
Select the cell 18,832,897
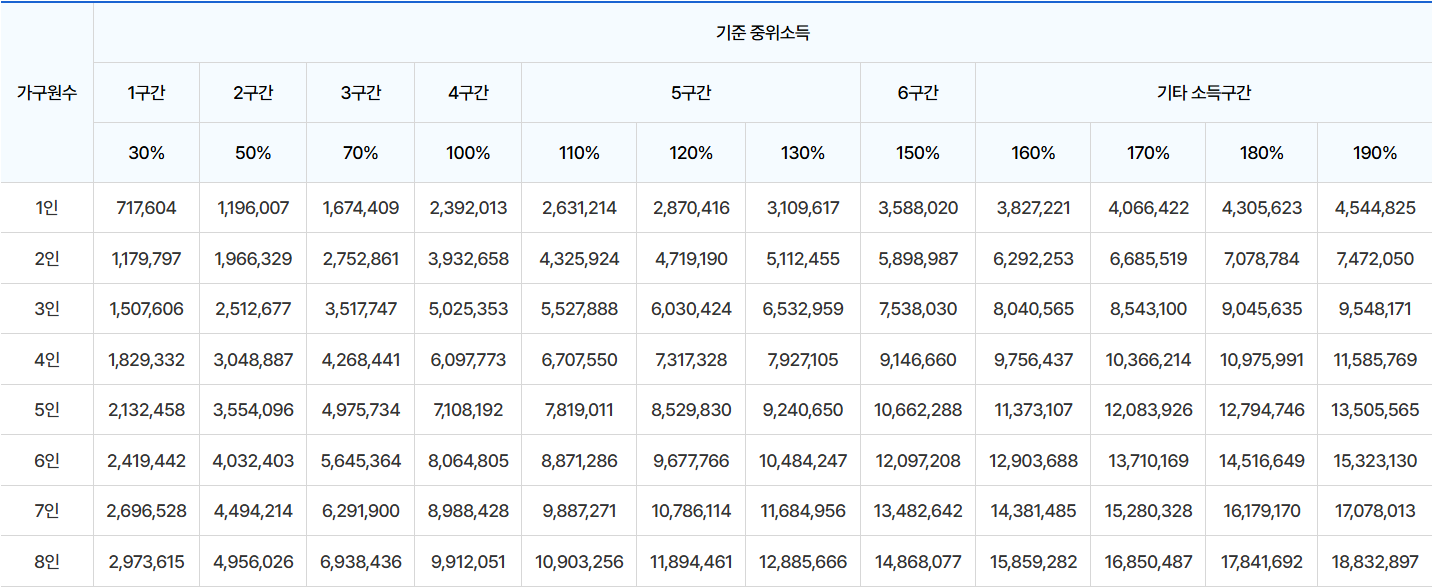tap(1375, 562)
